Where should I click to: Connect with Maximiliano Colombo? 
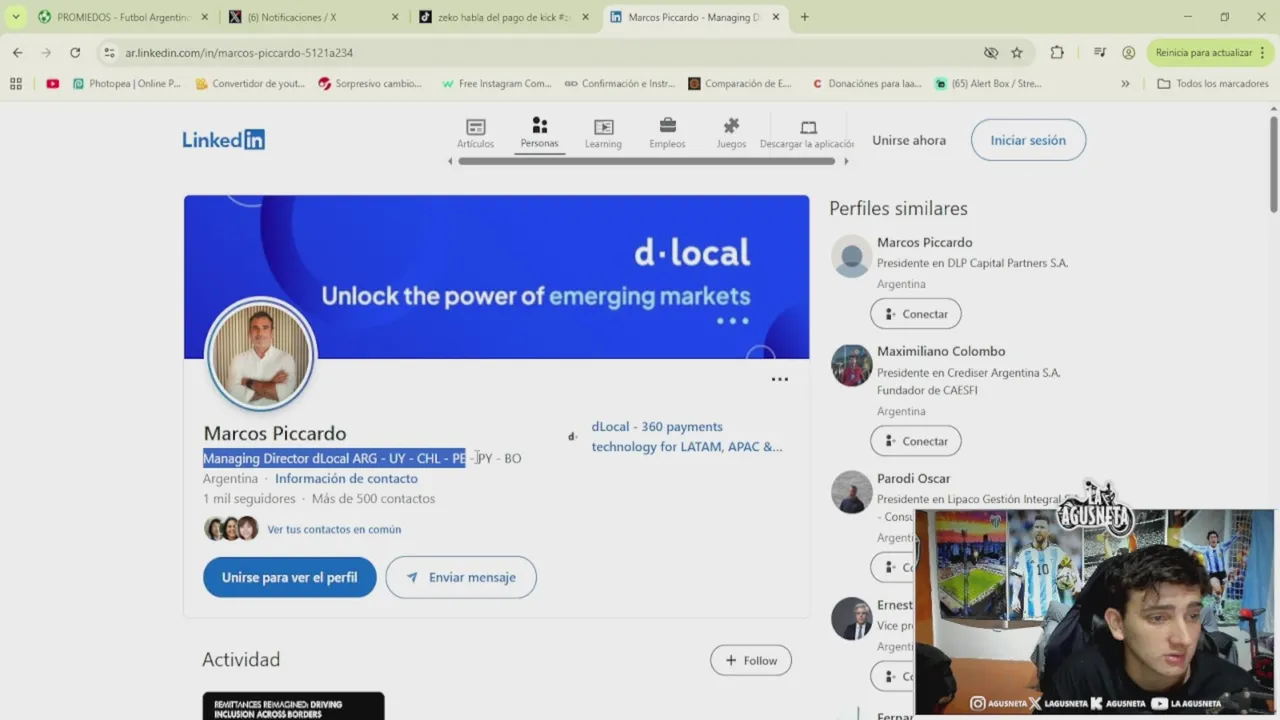pyautogui.click(x=915, y=441)
